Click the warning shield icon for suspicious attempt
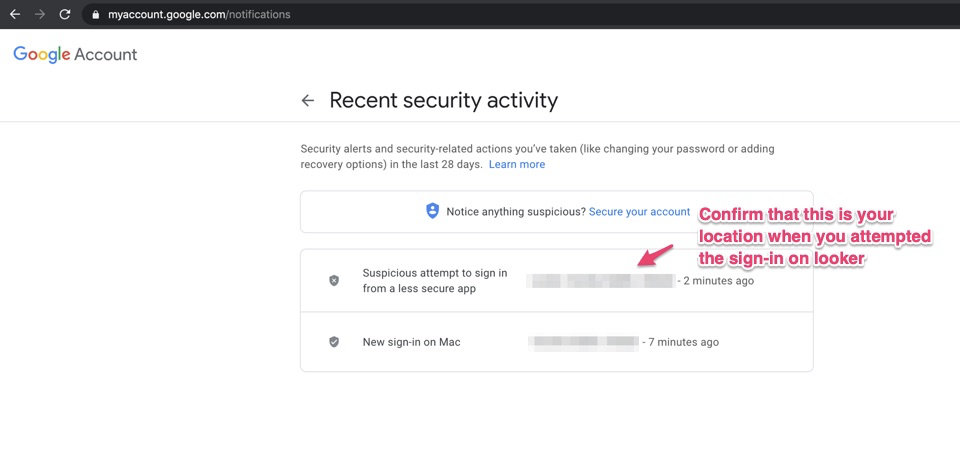Screen dimensions: 960x464 pos(334,280)
